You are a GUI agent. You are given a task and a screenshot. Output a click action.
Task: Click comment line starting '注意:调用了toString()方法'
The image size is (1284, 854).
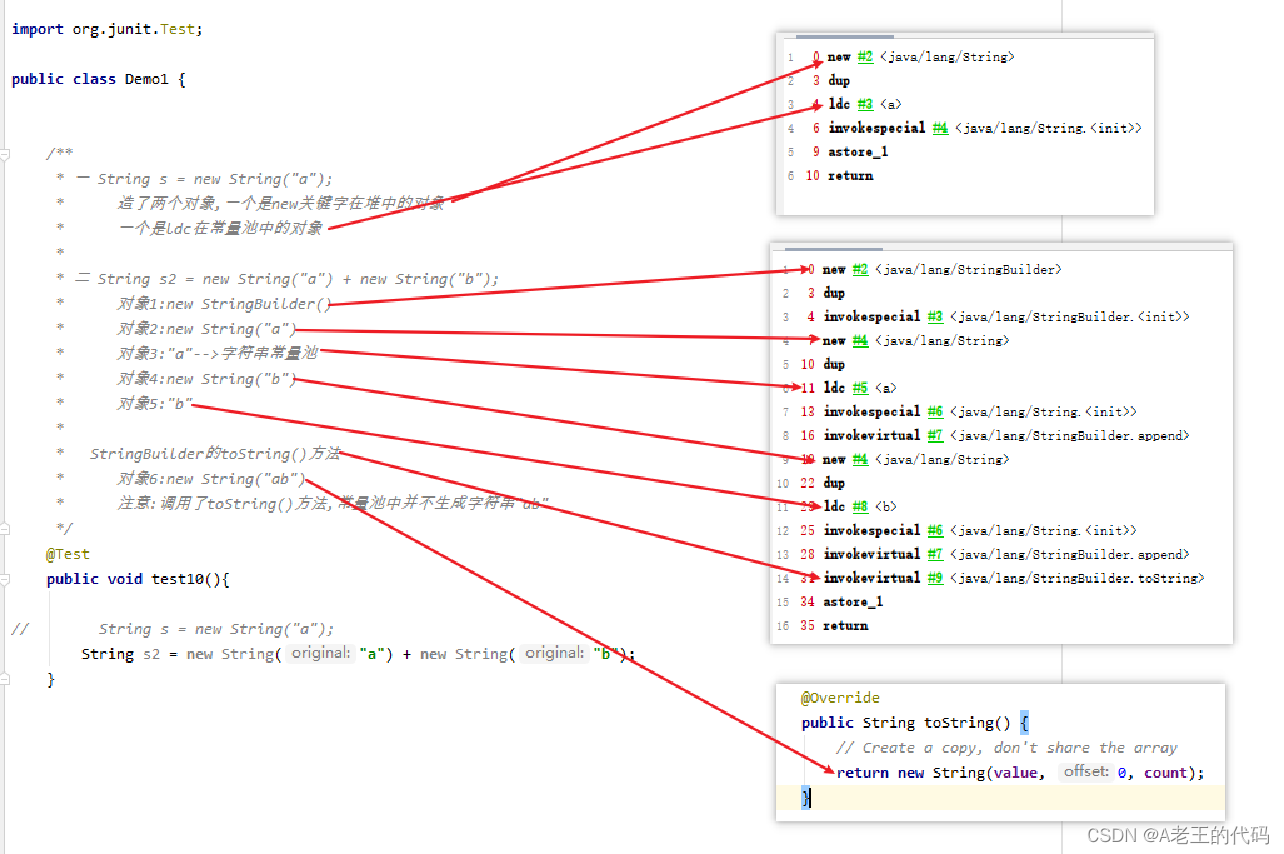(333, 504)
